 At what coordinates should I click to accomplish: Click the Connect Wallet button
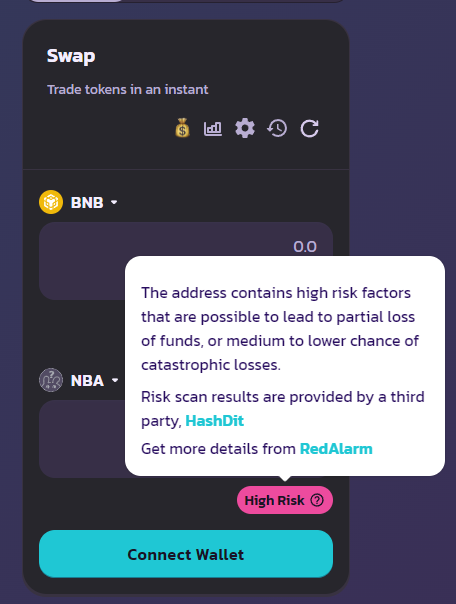(x=186, y=554)
